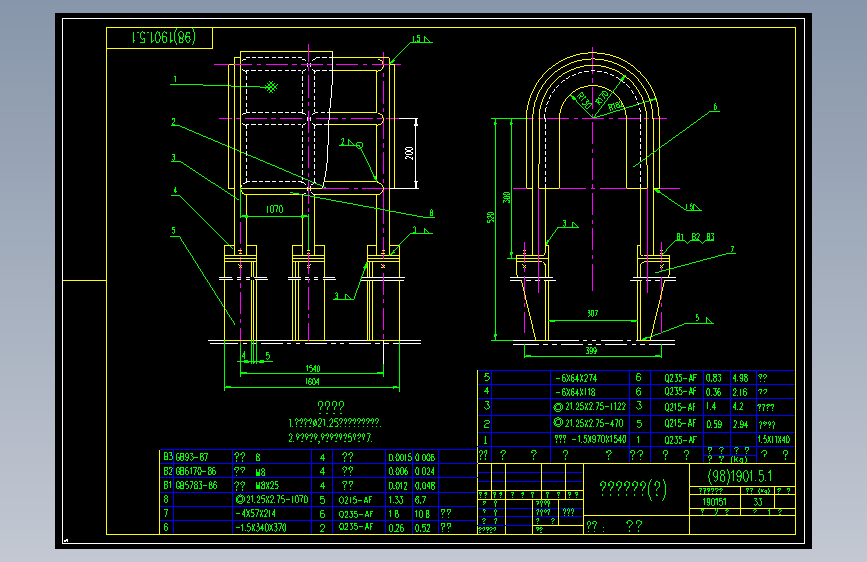The image size is (867, 562).
Task: Click the 307 dimension in the side view
Action: 592,313
